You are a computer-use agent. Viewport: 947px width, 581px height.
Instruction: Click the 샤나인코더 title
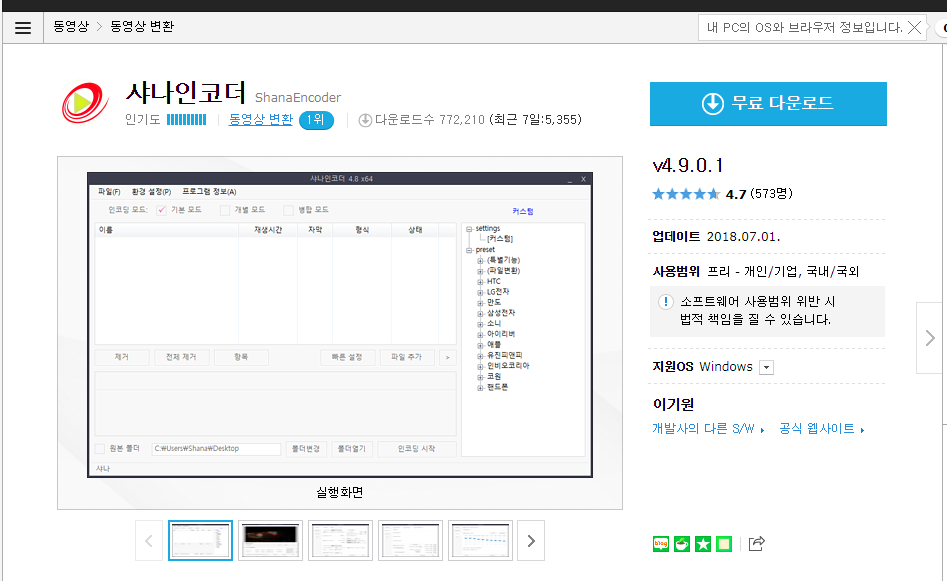[x=186, y=93]
